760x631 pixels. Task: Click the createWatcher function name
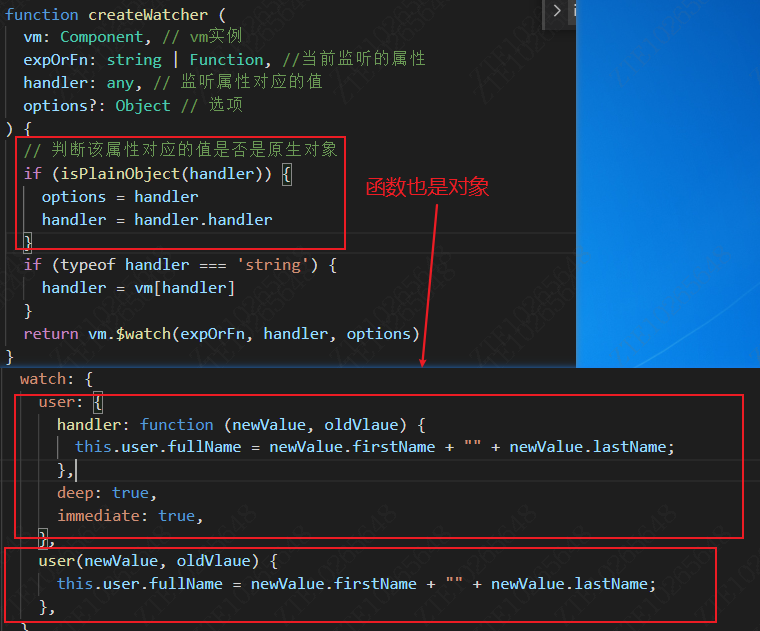tap(148, 15)
